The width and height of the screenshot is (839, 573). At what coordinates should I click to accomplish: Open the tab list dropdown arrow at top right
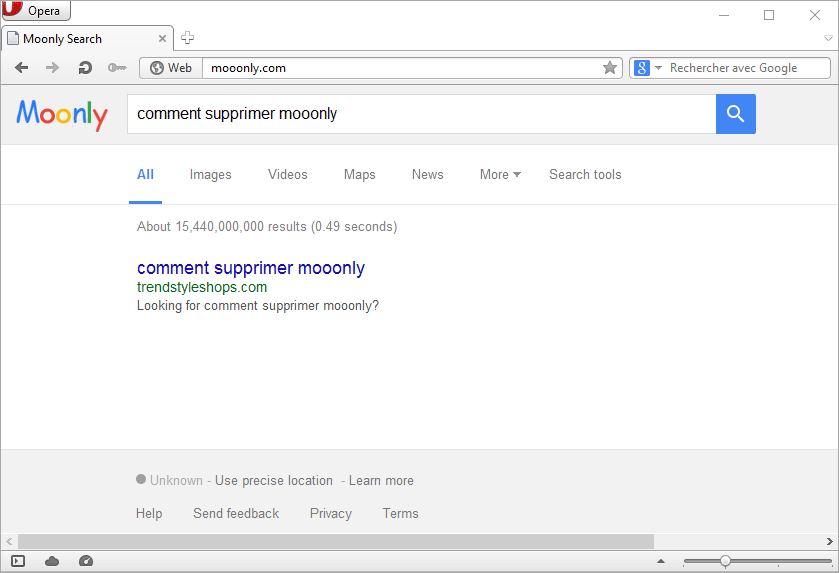point(828,39)
